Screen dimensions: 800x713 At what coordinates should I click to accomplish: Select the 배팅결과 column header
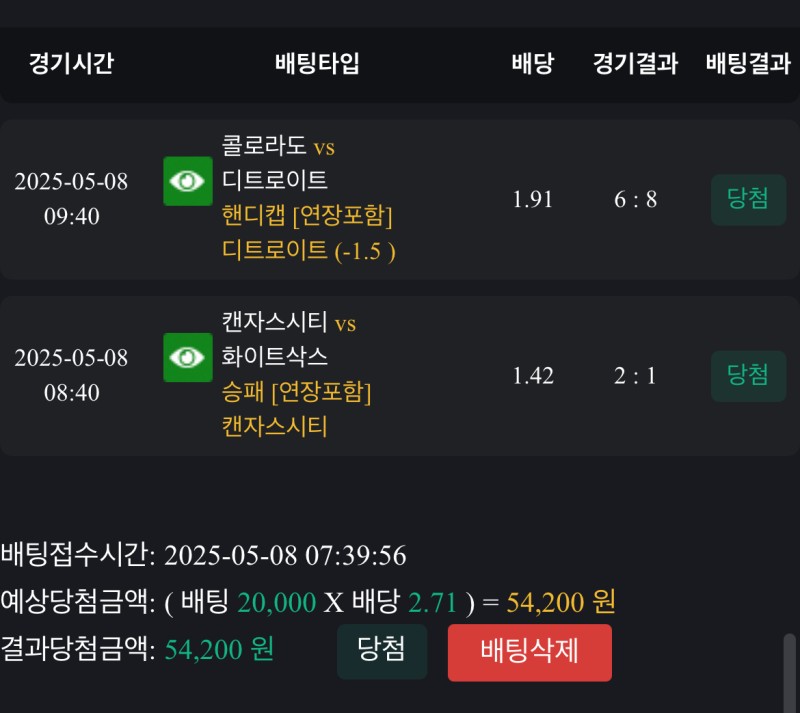coord(748,64)
